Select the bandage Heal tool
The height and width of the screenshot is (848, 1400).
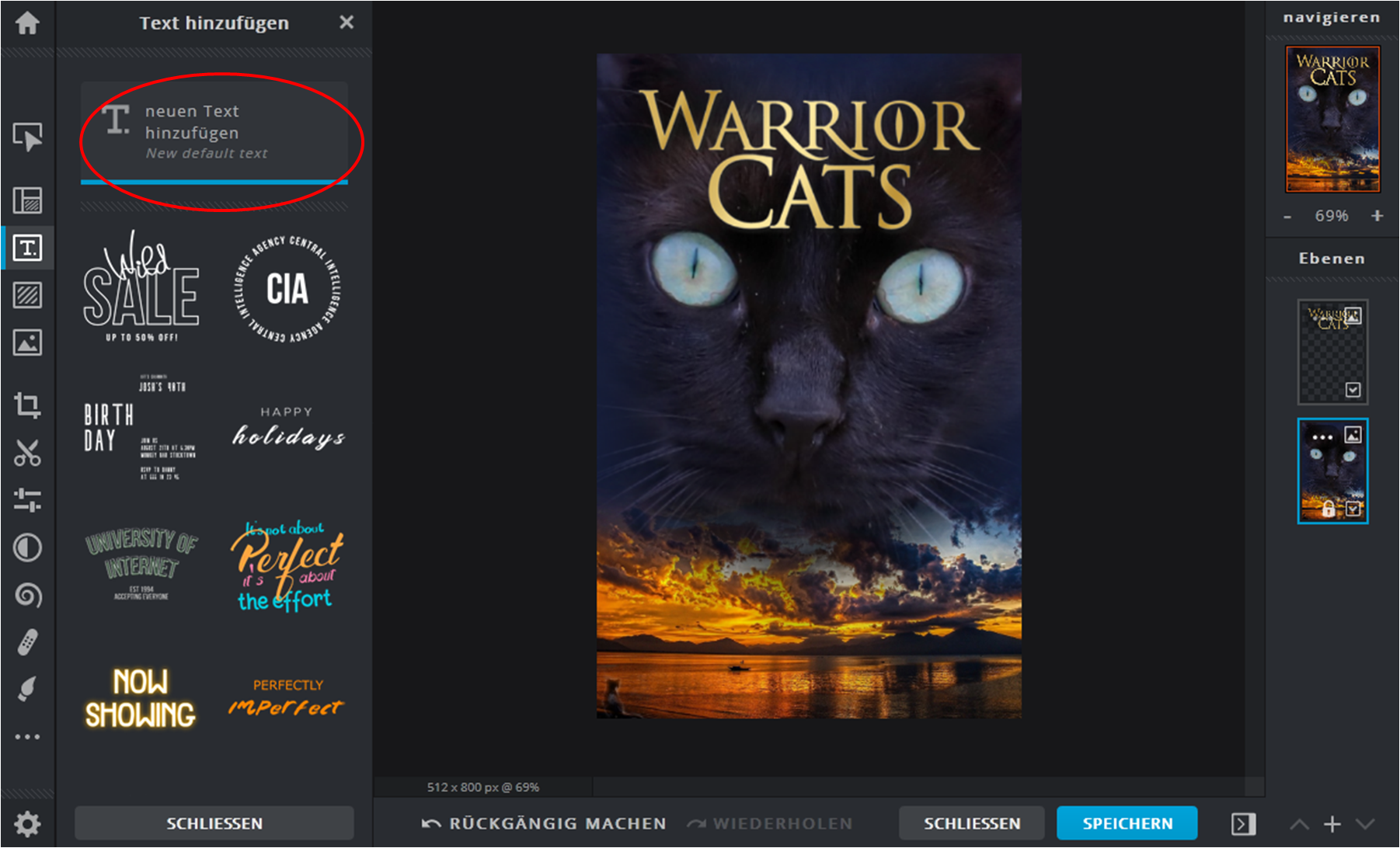coord(28,642)
